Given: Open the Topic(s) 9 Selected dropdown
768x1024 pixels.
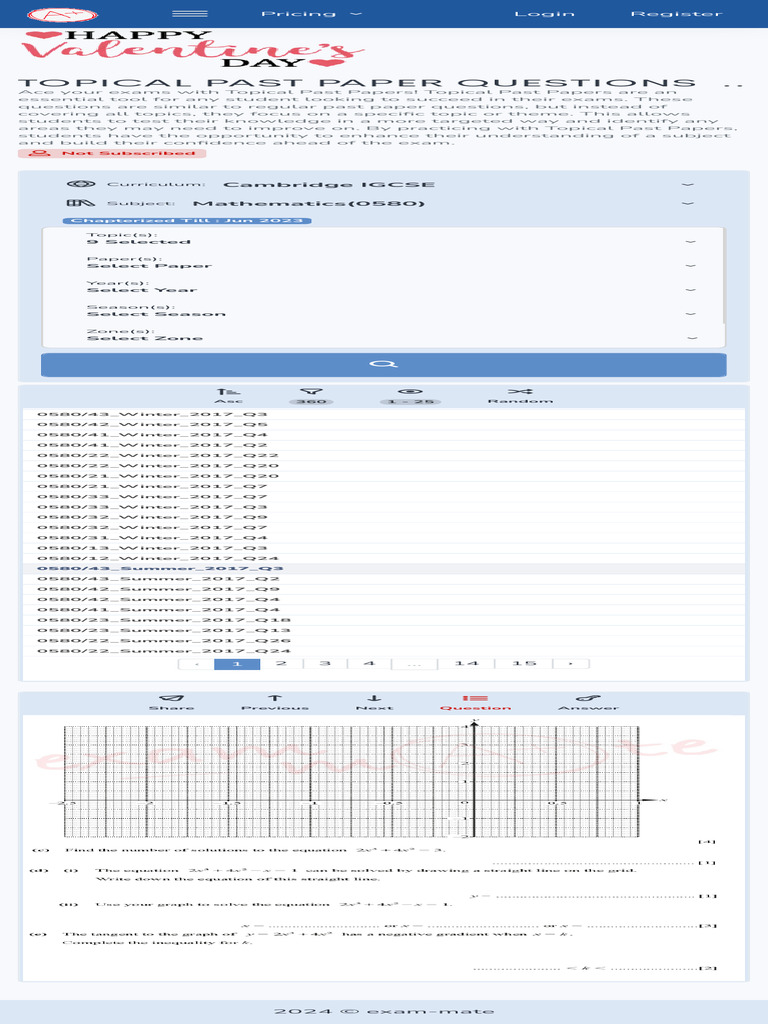Looking at the screenshot, I should (x=391, y=238).
